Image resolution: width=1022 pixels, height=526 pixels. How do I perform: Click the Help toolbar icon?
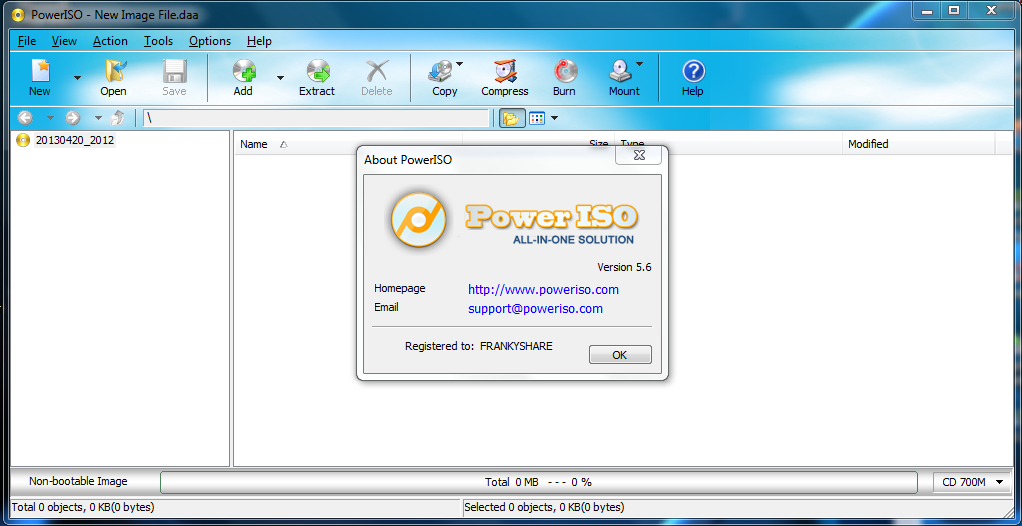coord(694,71)
